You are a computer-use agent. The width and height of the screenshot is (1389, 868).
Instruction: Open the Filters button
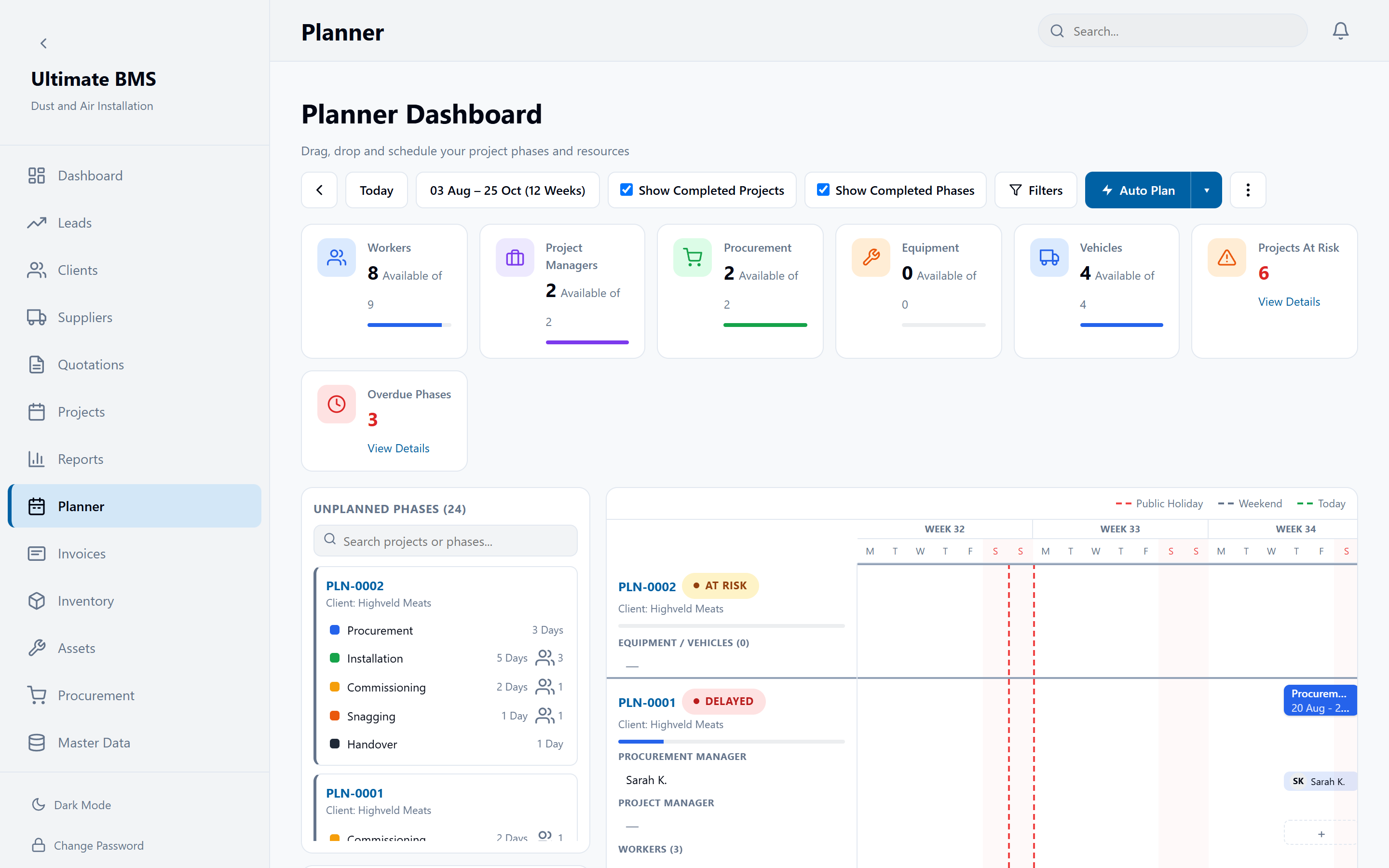click(x=1035, y=190)
